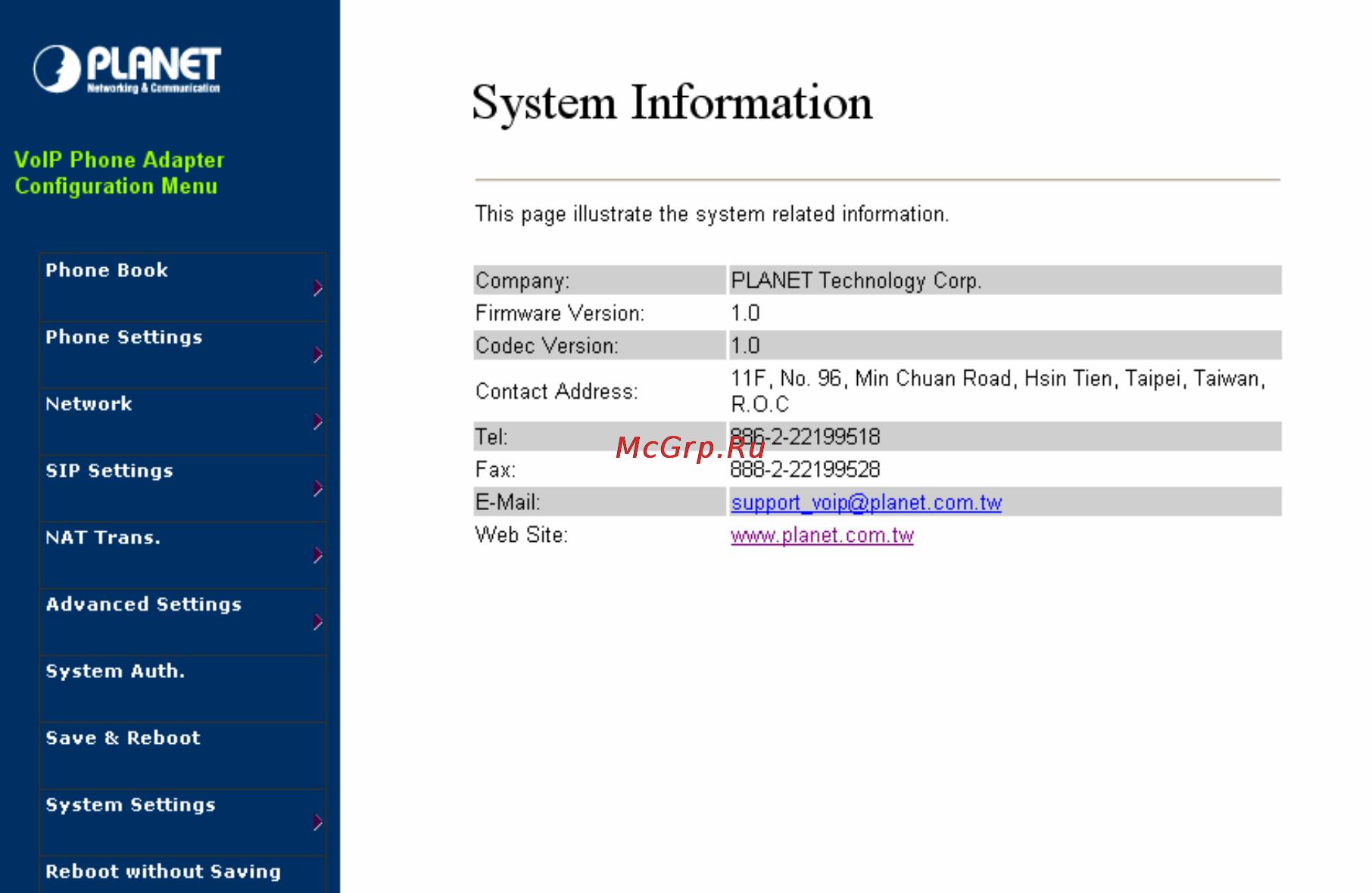Click the Web Site: label
This screenshot has width=1372, height=893.
521,535
